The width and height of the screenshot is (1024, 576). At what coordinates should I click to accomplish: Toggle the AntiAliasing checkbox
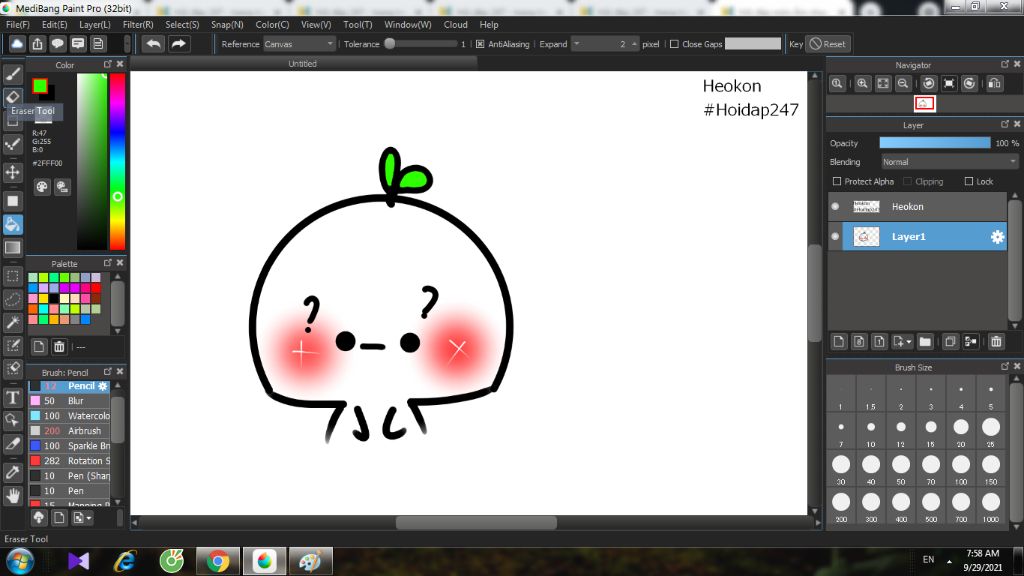coord(480,44)
